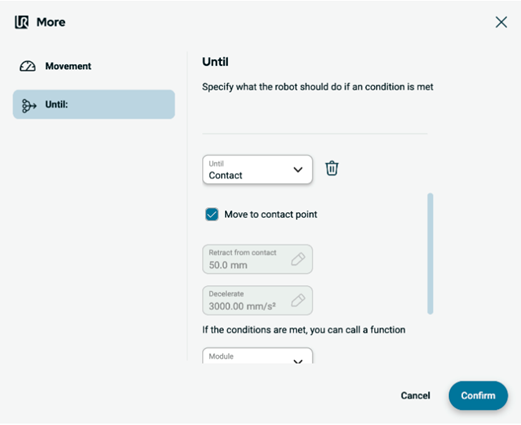Click the Retract from contact field
The width and height of the screenshot is (521, 425).
(x=257, y=259)
